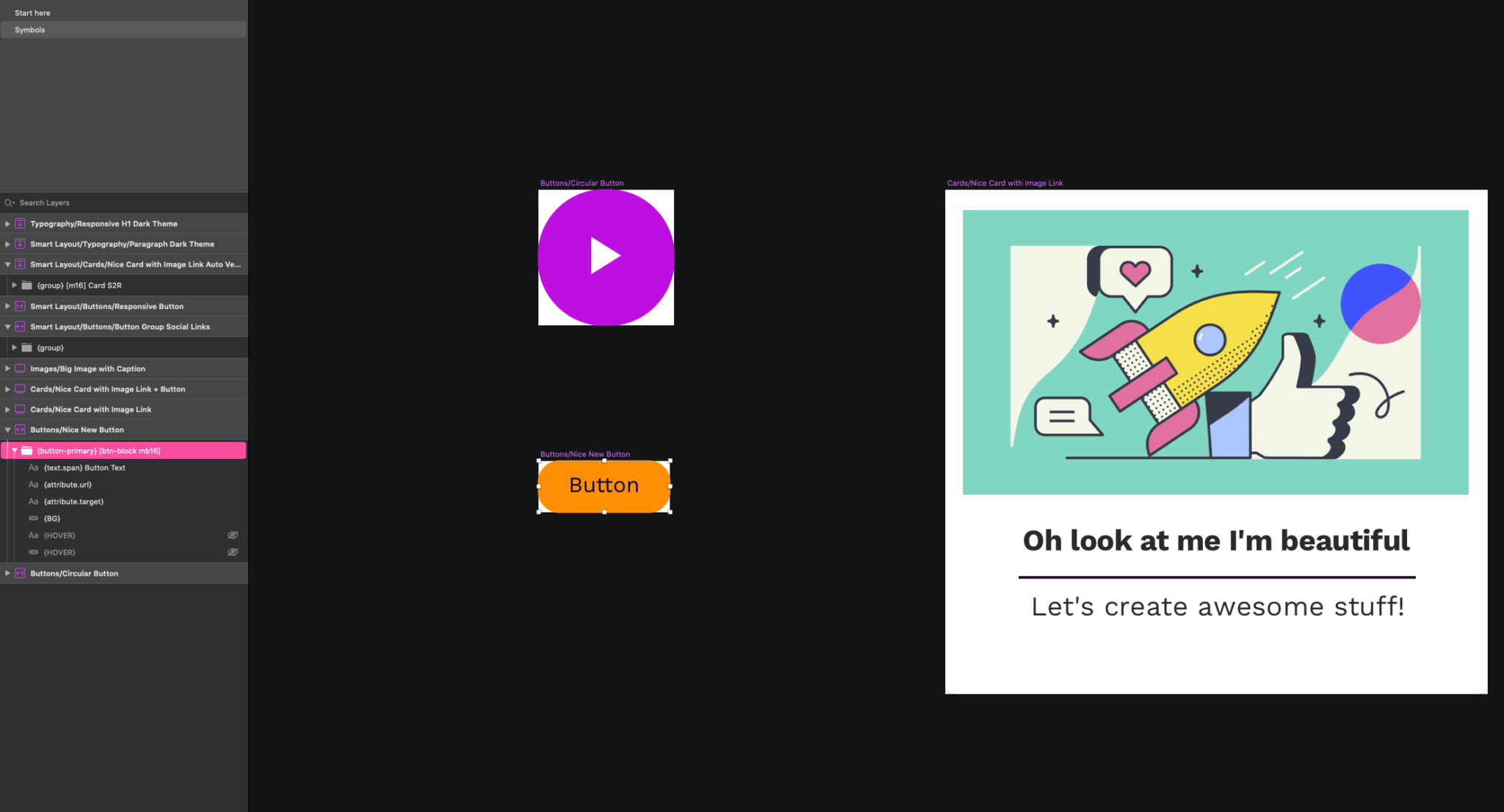This screenshot has width=1504, height=812.
Task: Select the purple circular play button symbol
Action: click(x=605, y=257)
